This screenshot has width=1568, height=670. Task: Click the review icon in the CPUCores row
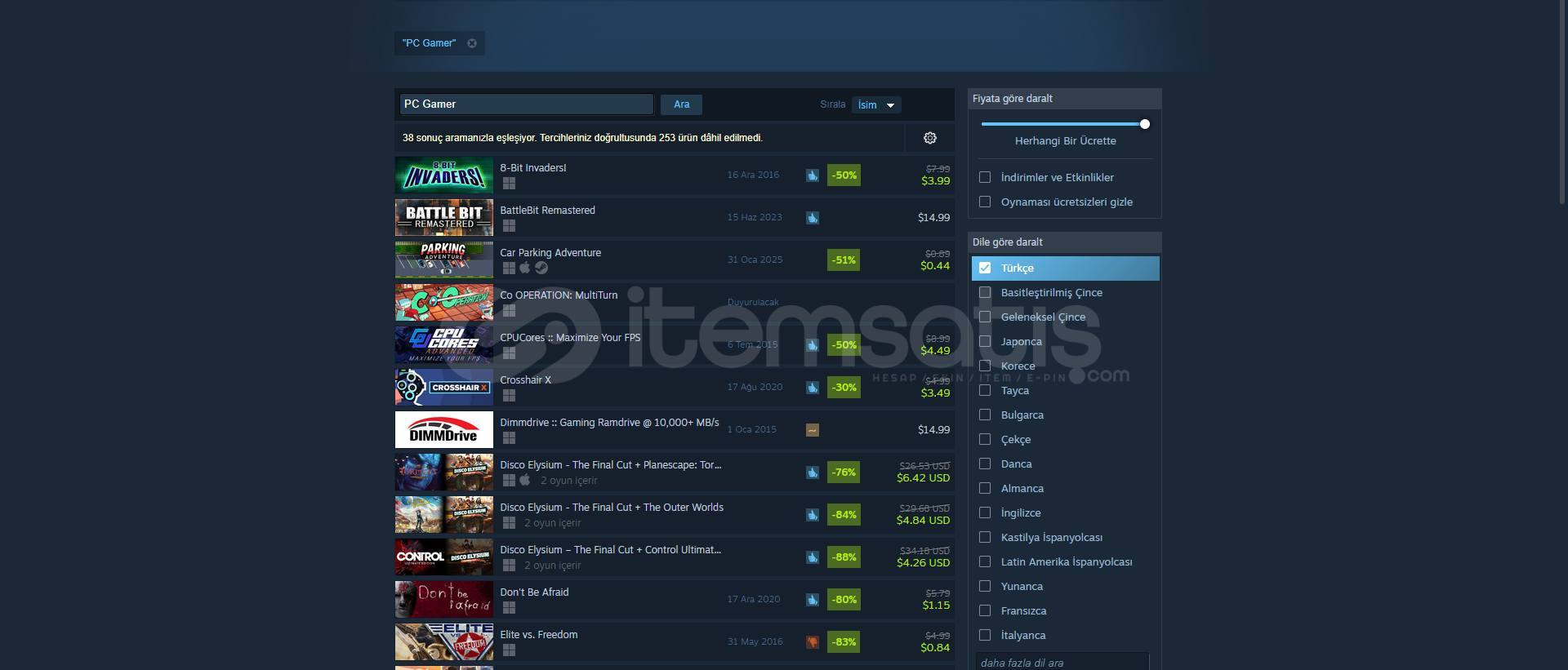tap(813, 345)
